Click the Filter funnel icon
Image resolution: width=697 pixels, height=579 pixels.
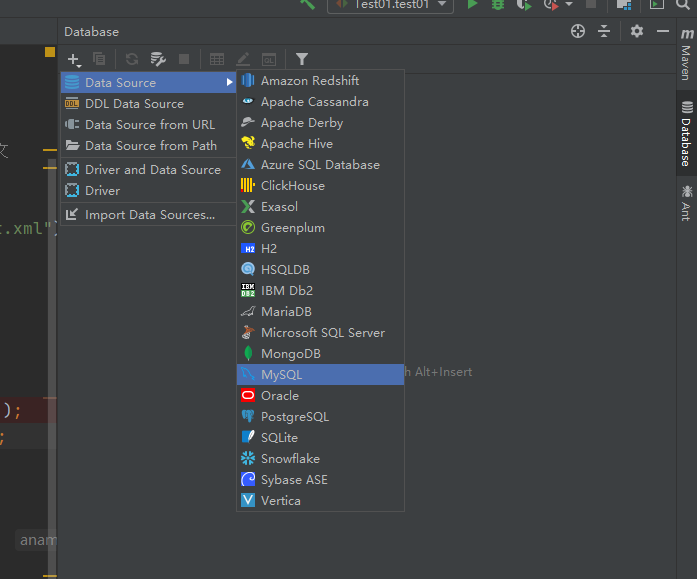pos(302,59)
